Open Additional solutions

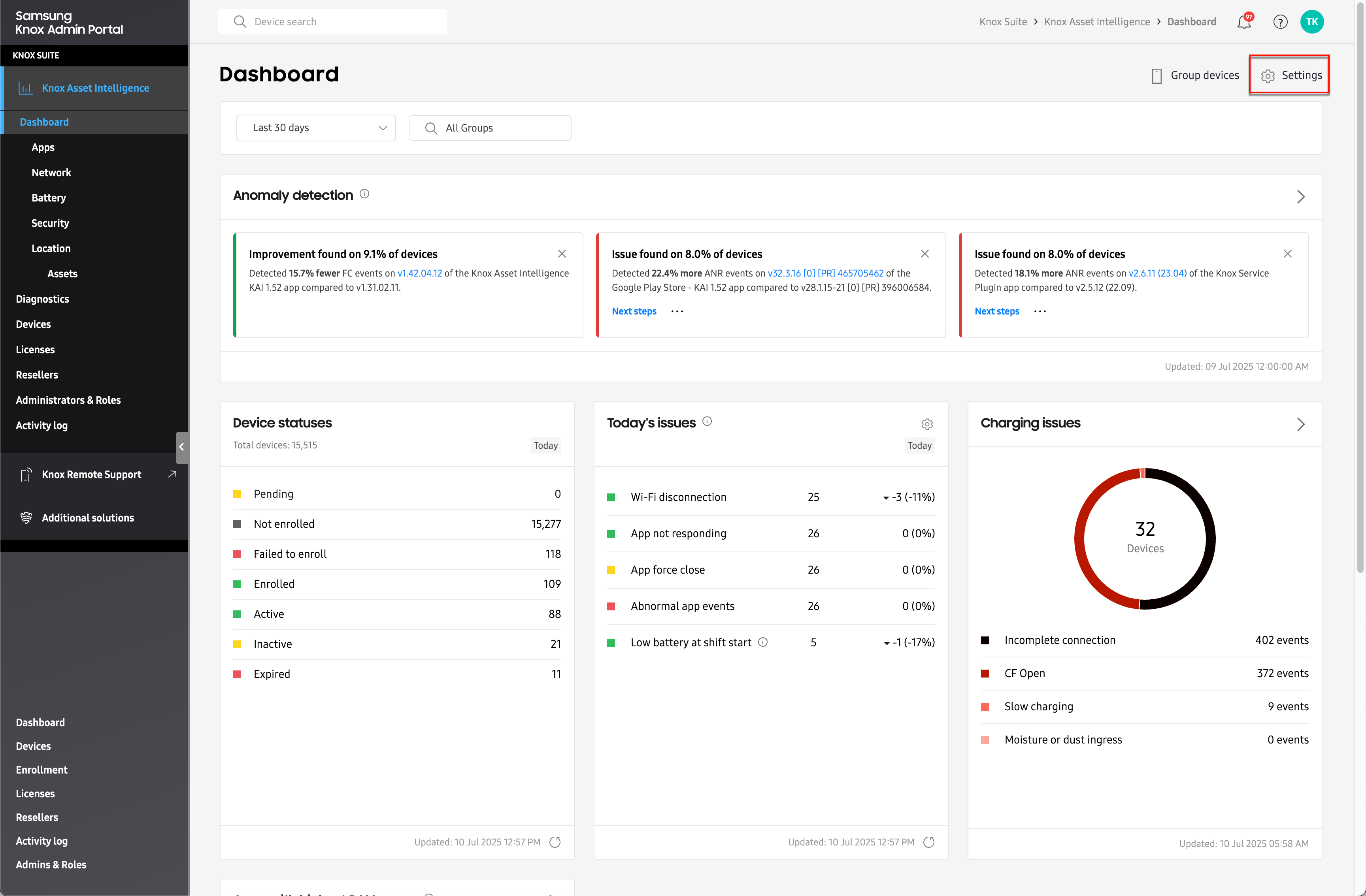88,518
